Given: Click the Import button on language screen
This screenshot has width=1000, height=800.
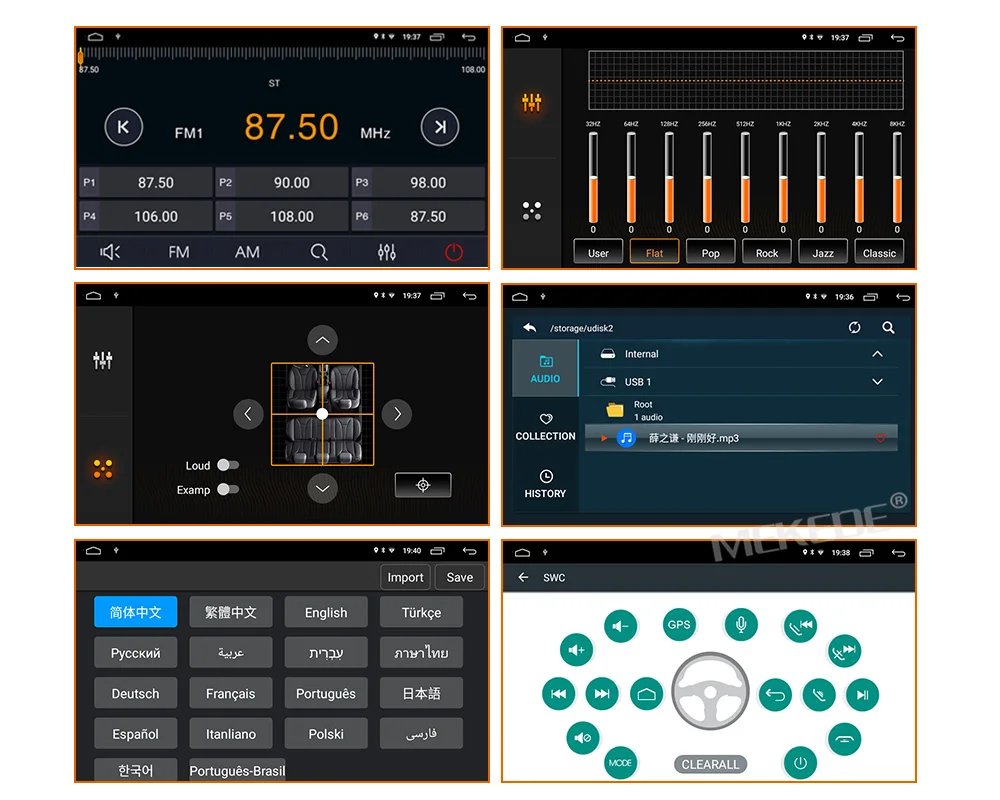Looking at the screenshot, I should point(405,577).
